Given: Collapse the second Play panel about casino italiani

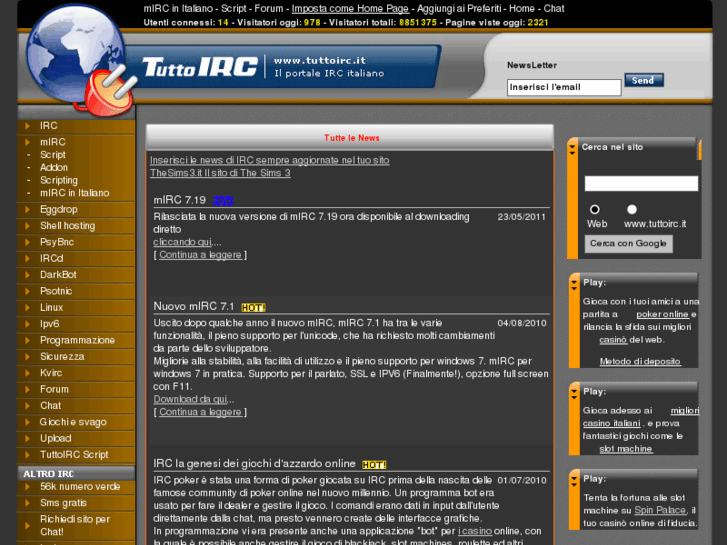Looking at the screenshot, I should (x=574, y=394).
